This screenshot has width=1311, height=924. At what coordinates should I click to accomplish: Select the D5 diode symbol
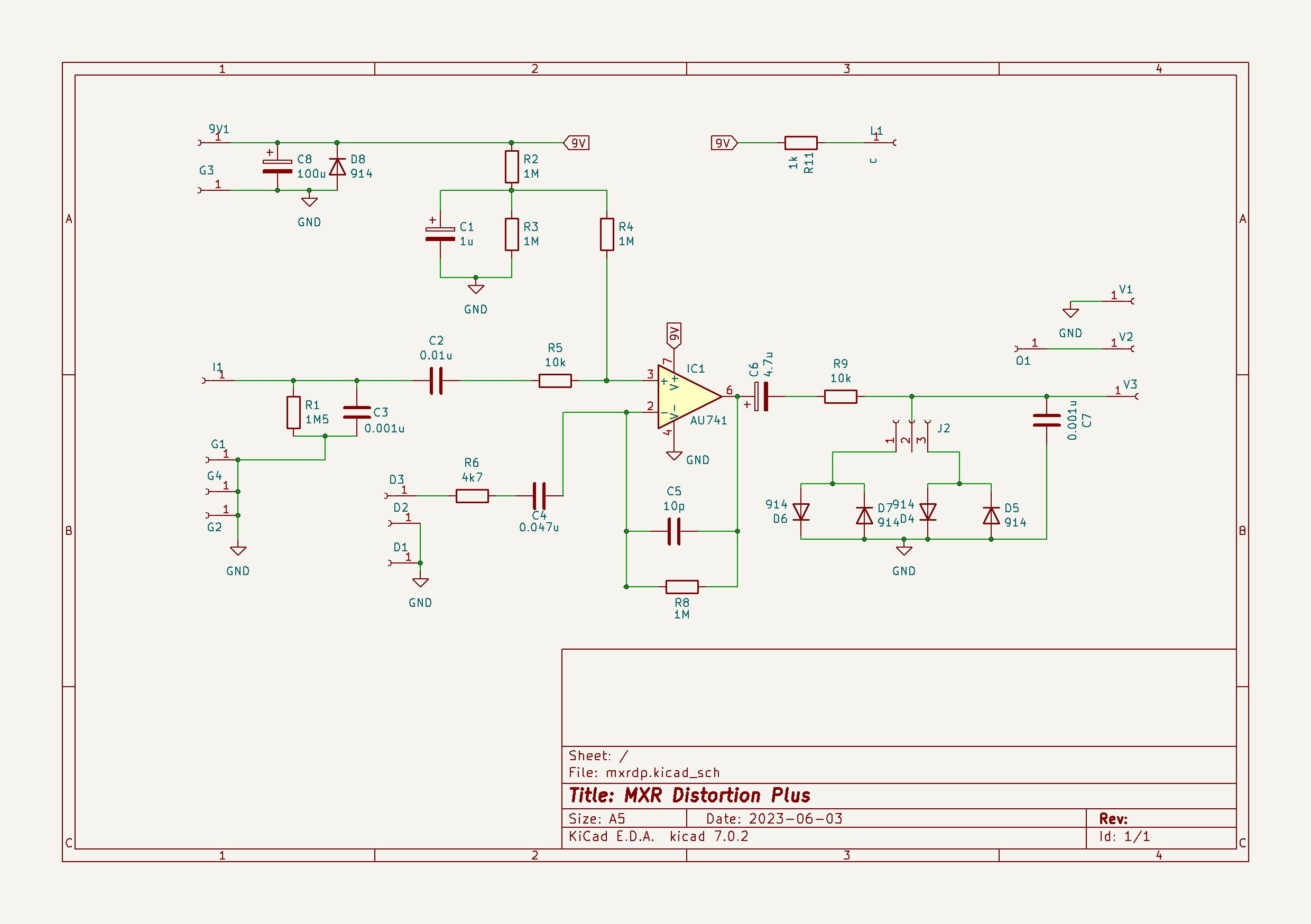(x=991, y=516)
